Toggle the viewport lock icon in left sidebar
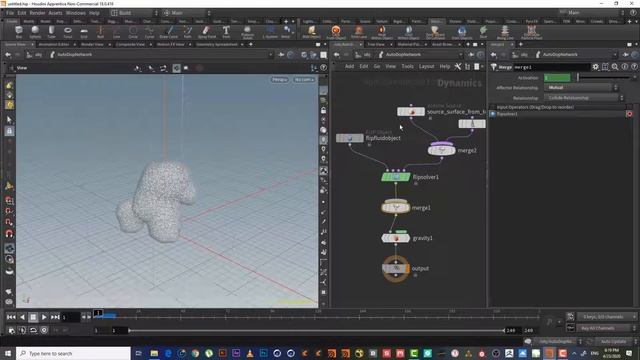 [x=9, y=131]
